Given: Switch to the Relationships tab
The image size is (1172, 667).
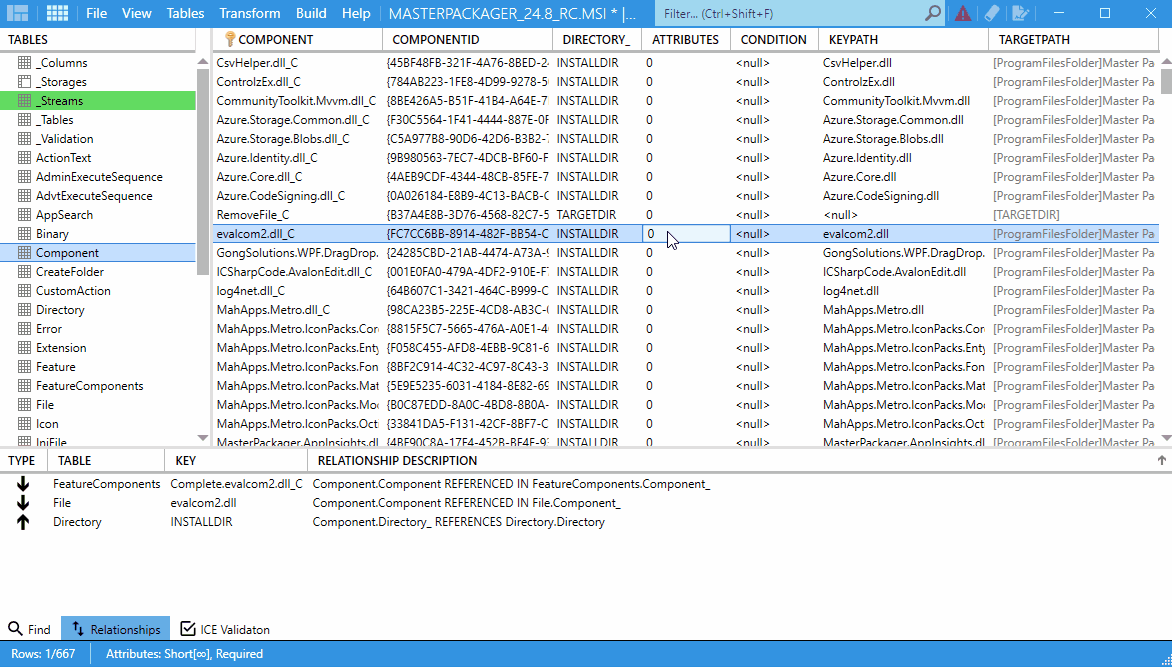Looking at the screenshot, I should tap(115, 629).
